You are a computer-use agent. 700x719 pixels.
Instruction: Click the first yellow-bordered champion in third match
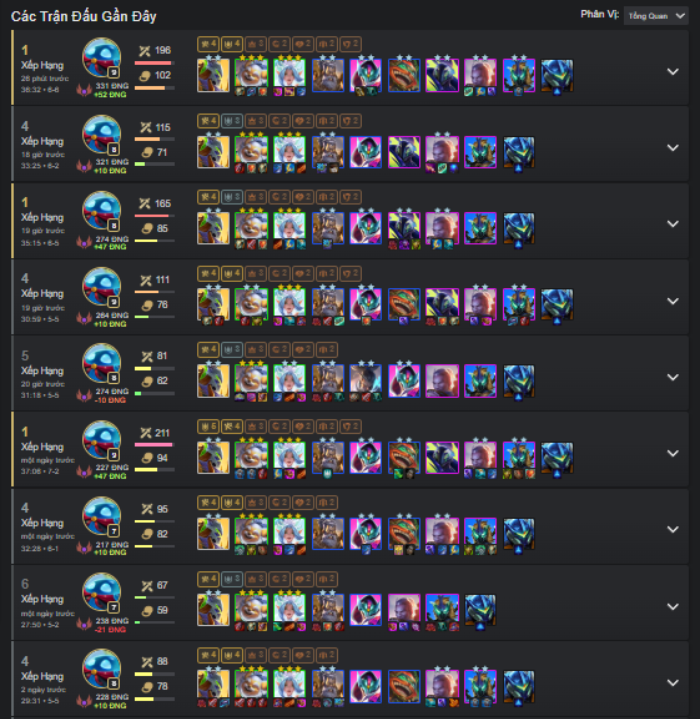pos(213,228)
